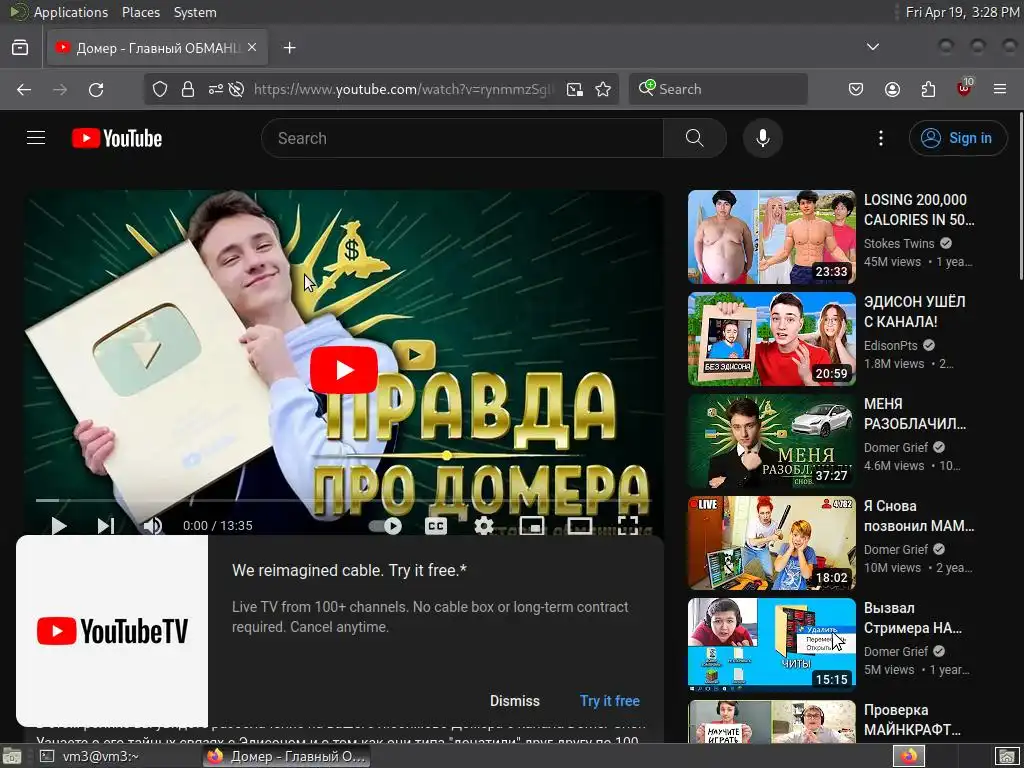Open uBlock Origin extension icon

coord(965,88)
